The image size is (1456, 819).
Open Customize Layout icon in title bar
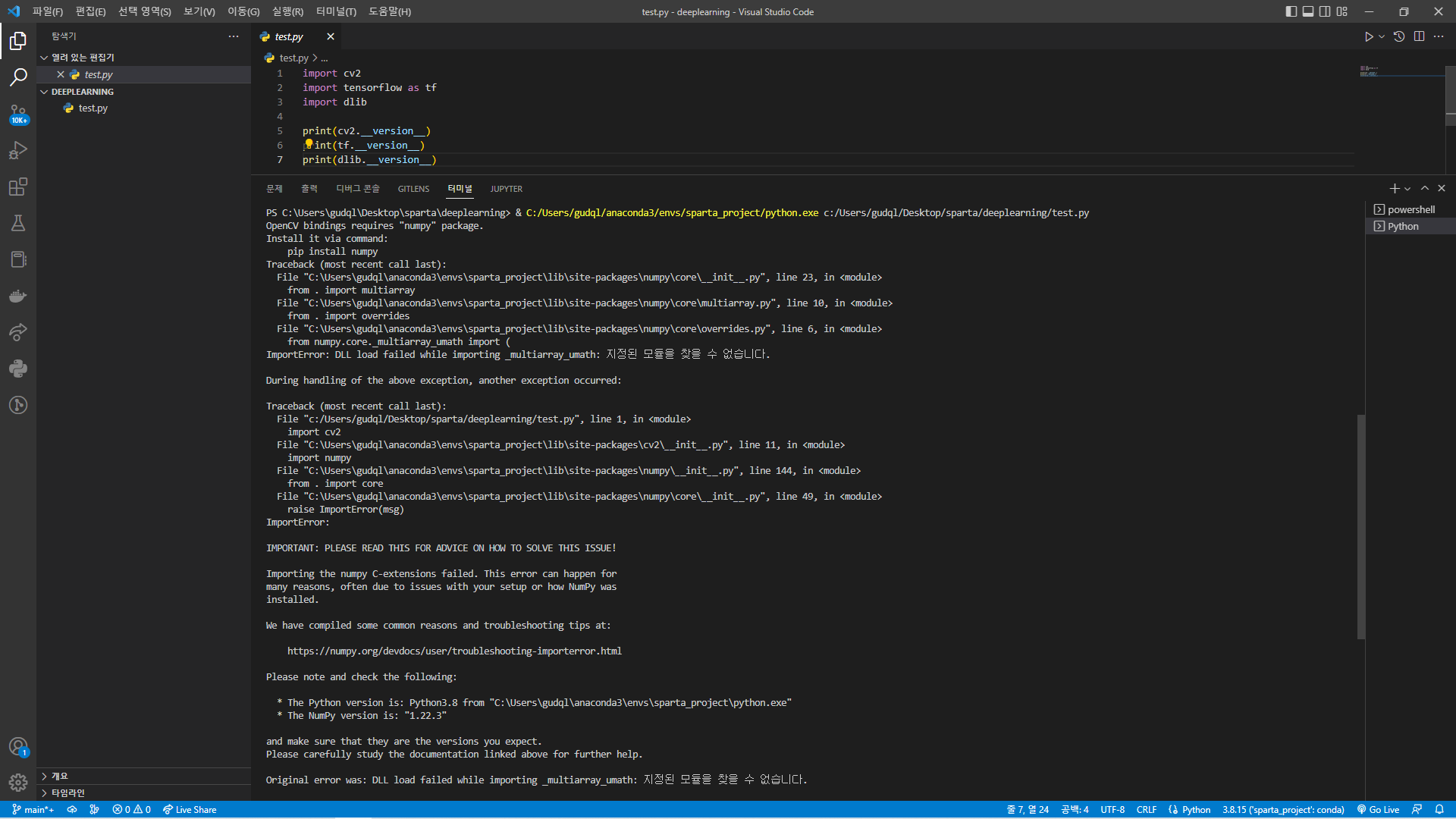coord(1342,11)
